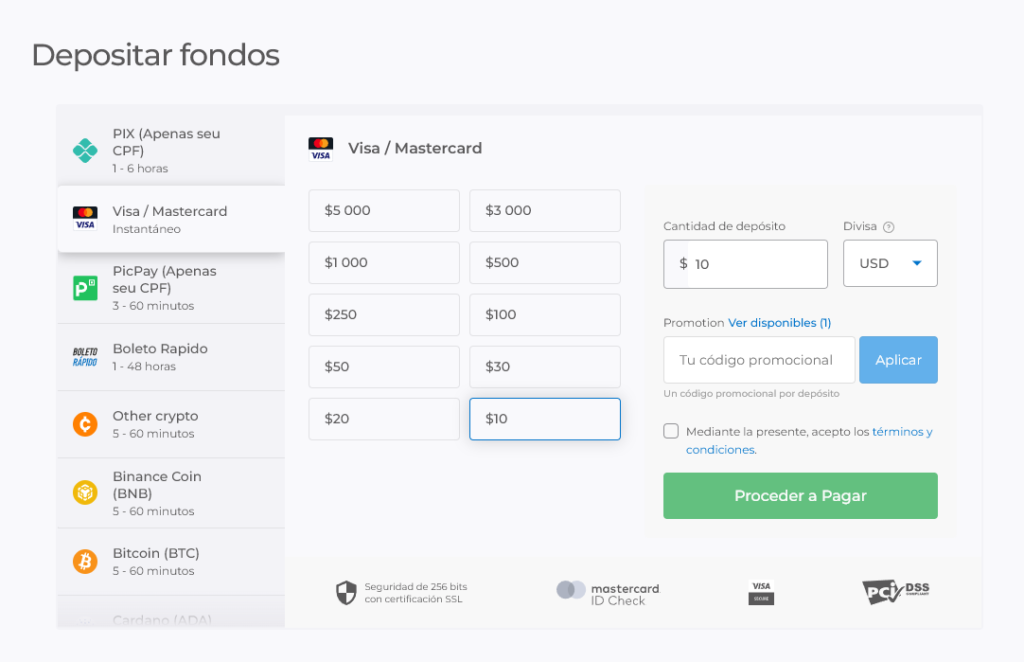Viewport: 1024px width, 662px height.
Task: Apply the promo code with Aplicar
Action: click(x=898, y=360)
